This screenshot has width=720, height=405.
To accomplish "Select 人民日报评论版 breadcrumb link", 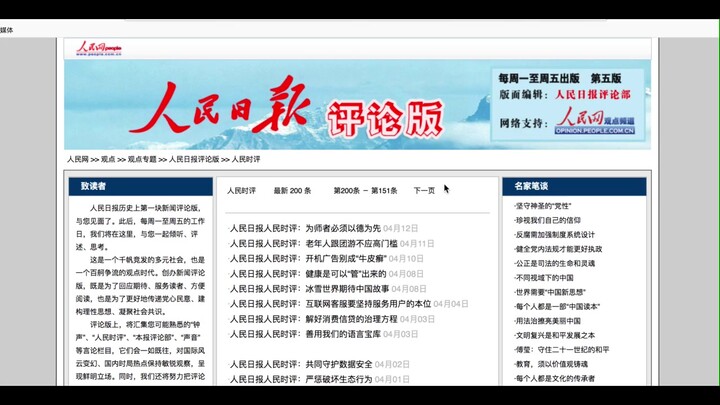I will (194, 159).
